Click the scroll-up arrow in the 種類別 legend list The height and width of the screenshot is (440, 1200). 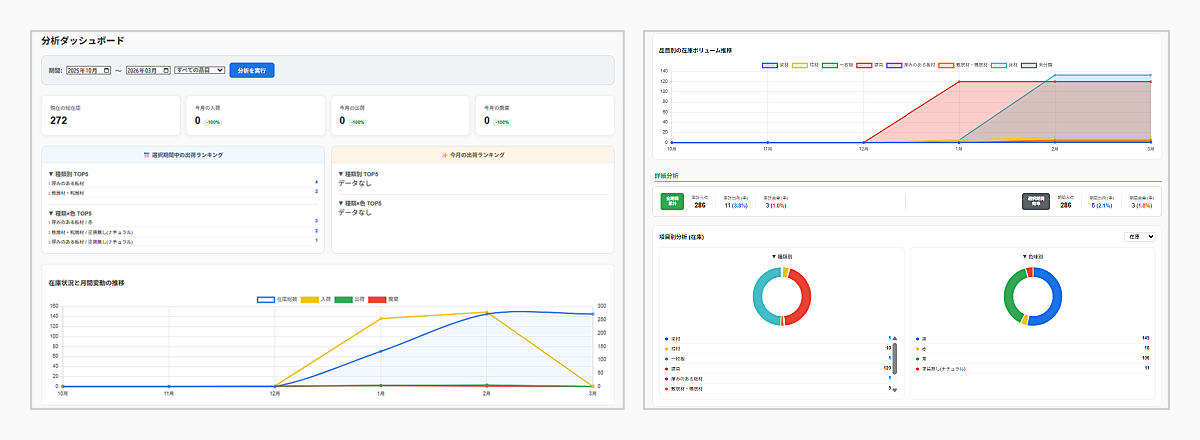tap(895, 338)
